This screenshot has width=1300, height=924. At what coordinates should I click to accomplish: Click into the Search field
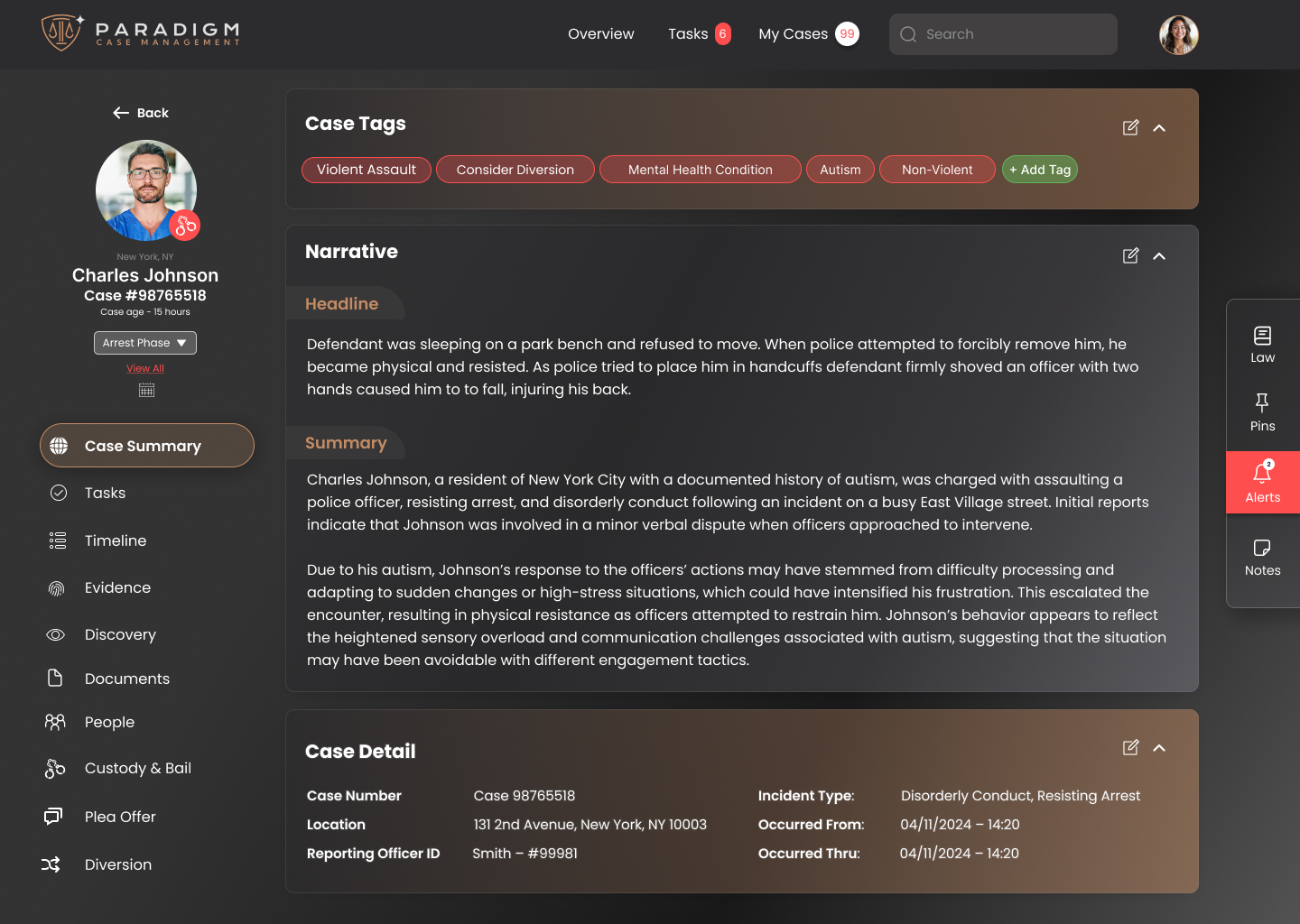1002,34
